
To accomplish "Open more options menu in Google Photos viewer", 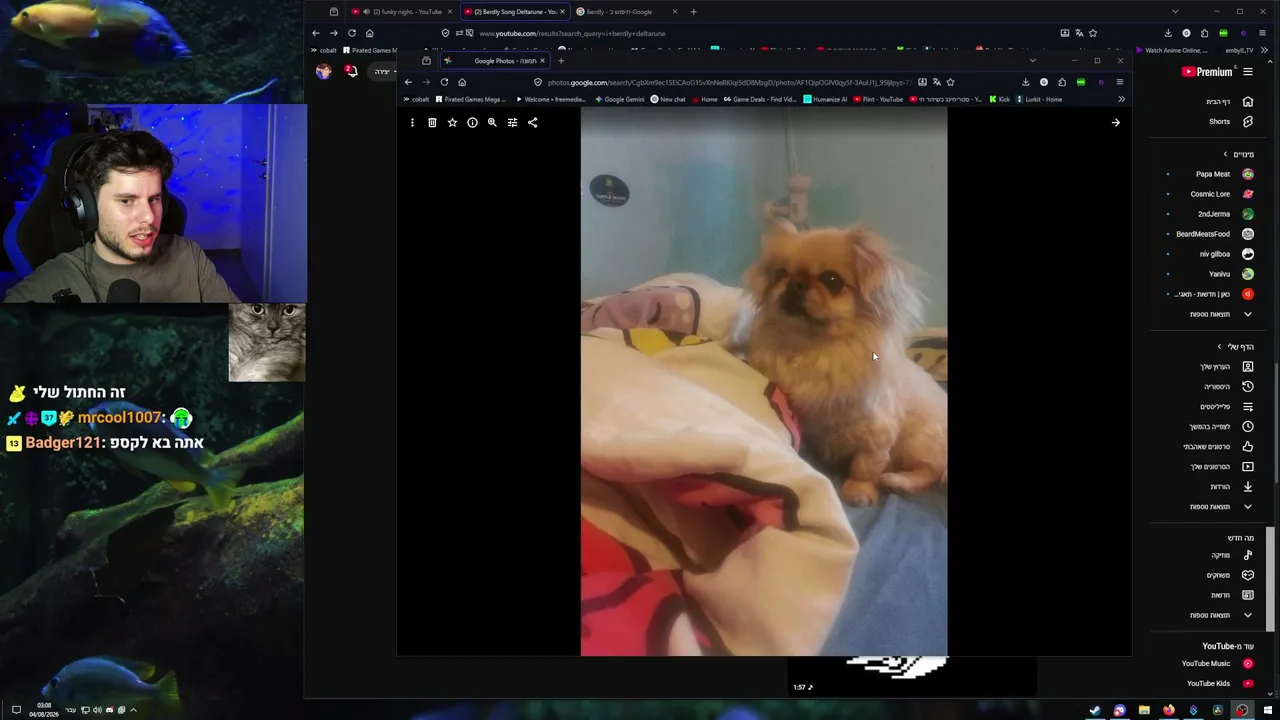I will pyautogui.click(x=412, y=123).
